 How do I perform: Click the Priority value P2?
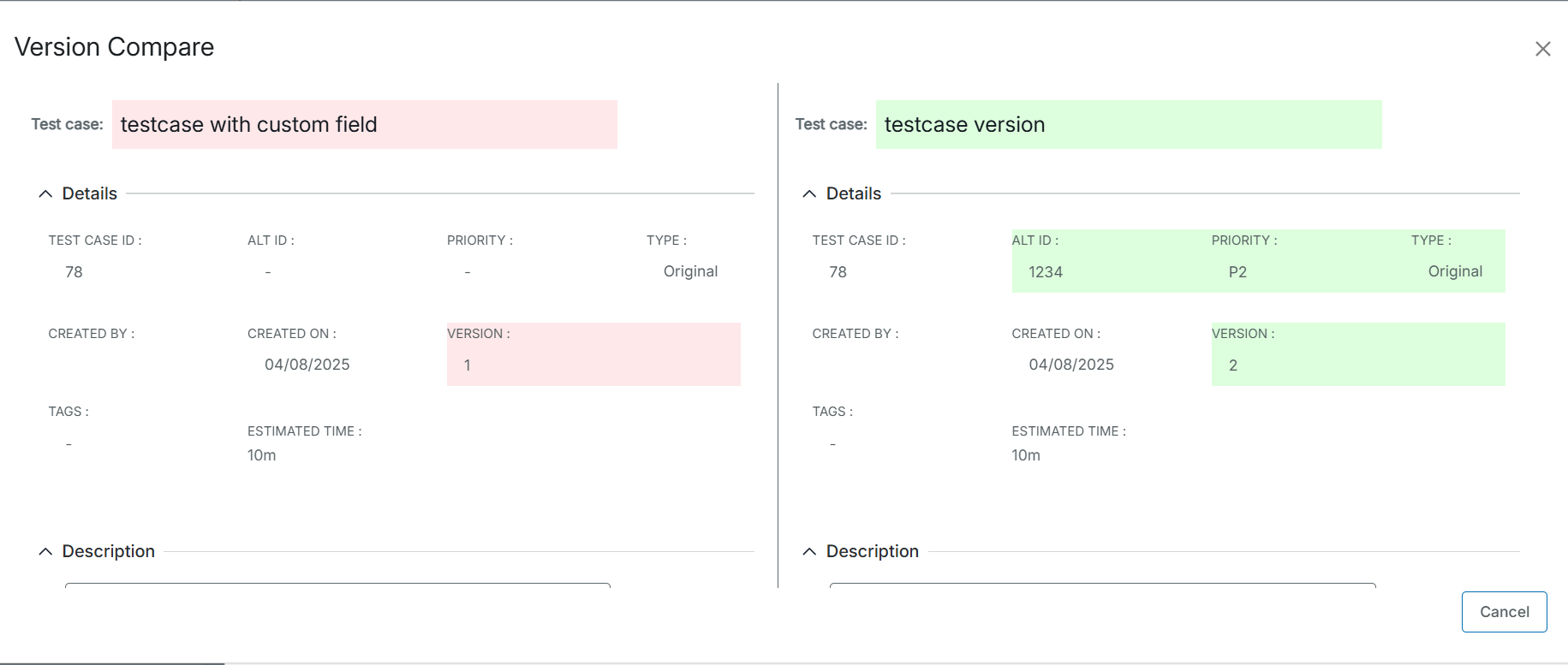[1237, 272]
